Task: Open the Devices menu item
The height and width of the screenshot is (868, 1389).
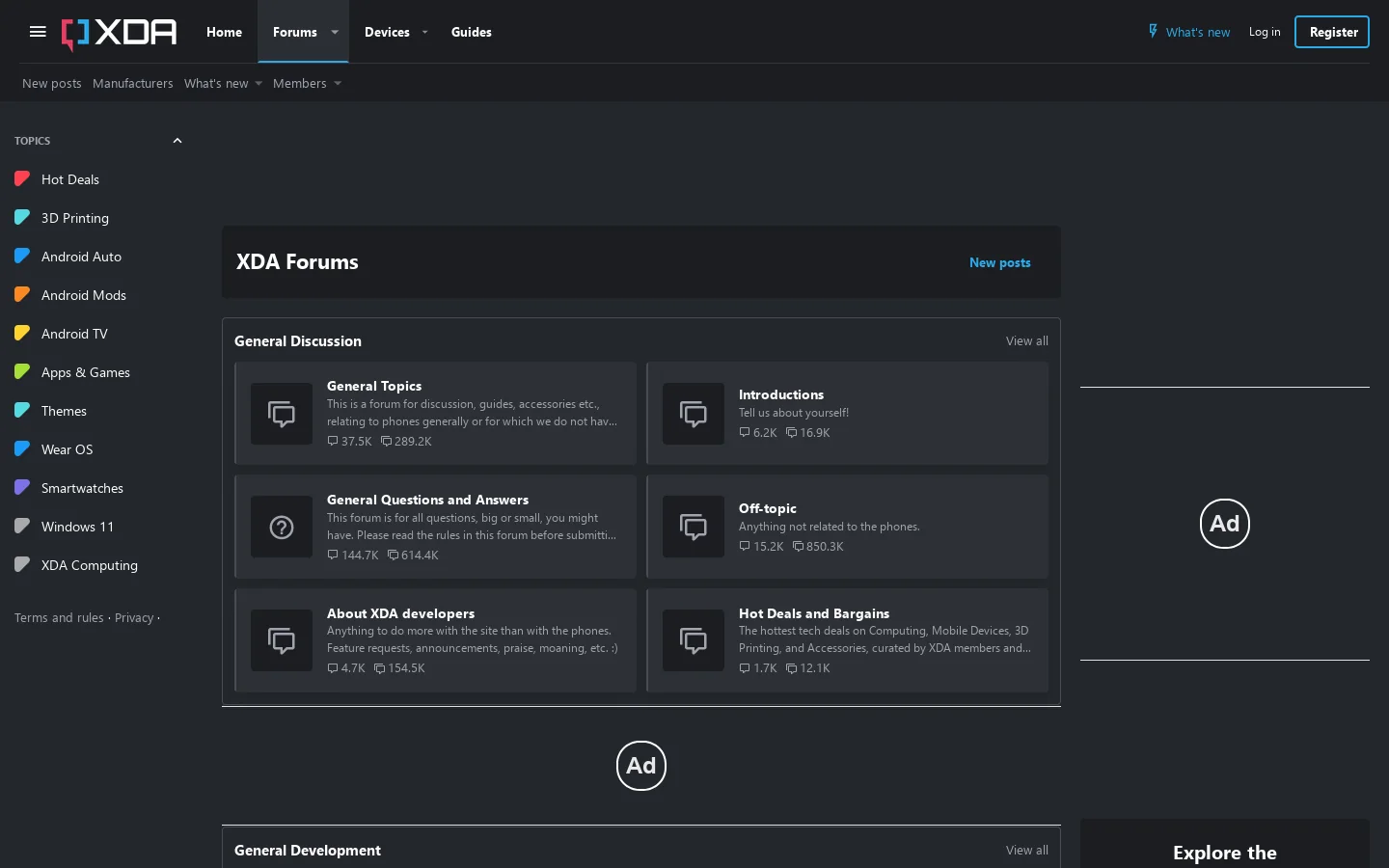Action: click(387, 32)
